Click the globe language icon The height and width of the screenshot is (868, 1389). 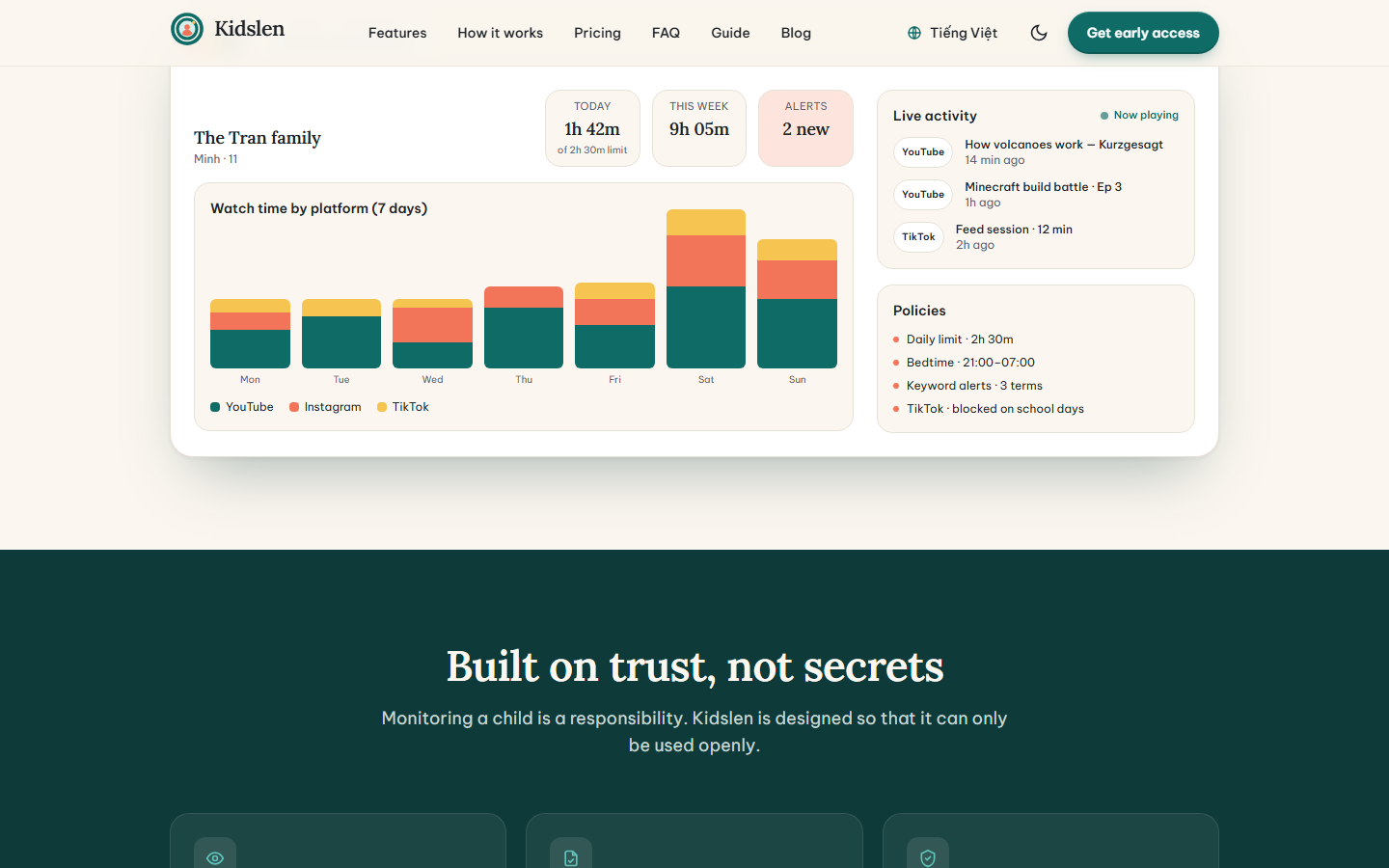[914, 33]
